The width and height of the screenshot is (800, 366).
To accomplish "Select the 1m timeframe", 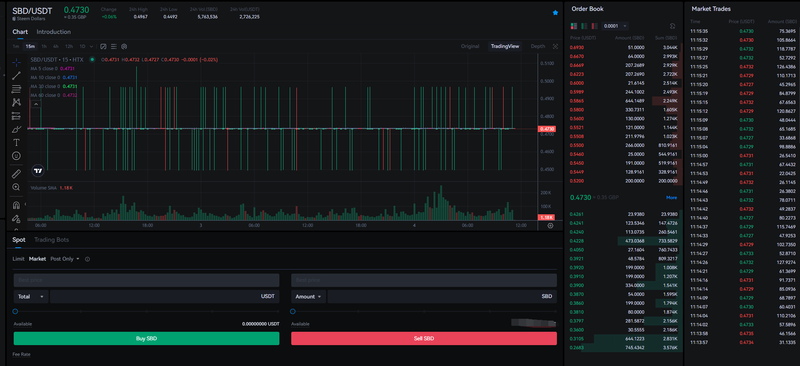I will coord(16,46).
